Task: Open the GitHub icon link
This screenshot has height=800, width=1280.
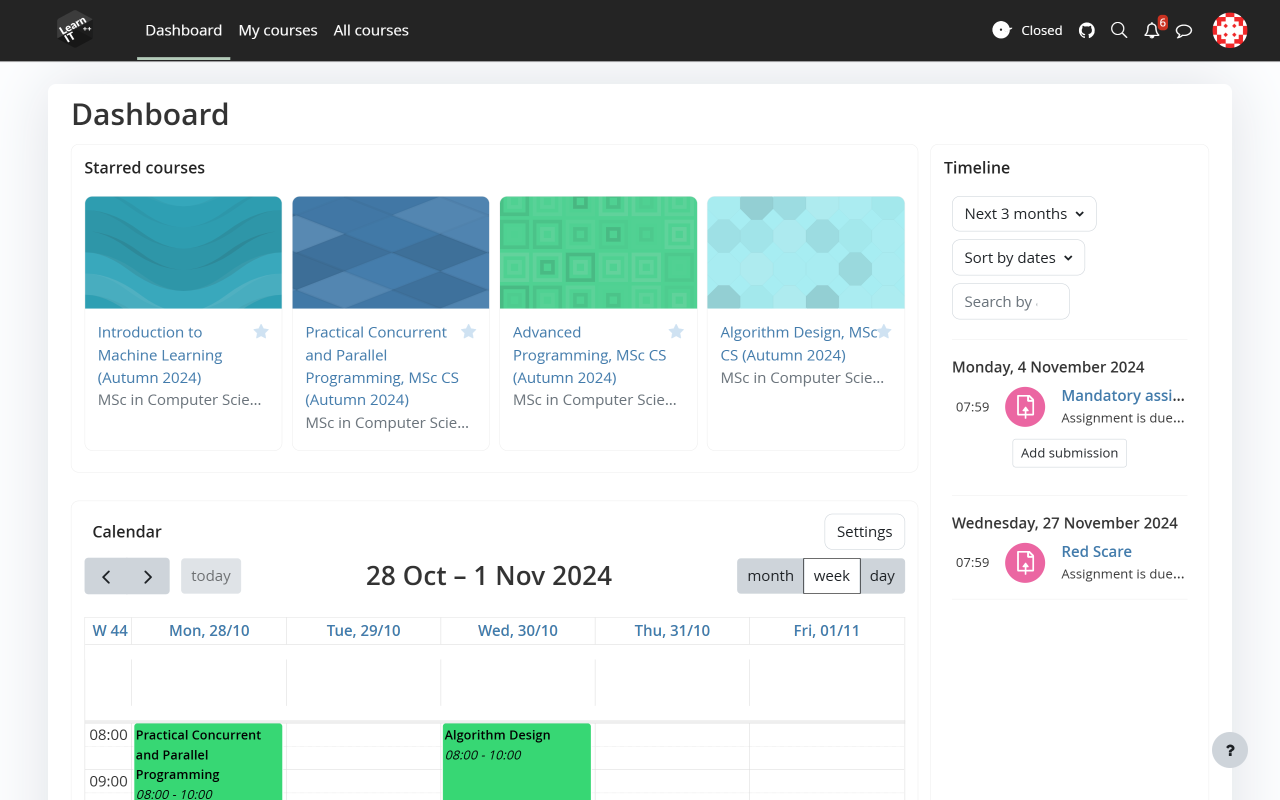Action: pyautogui.click(x=1087, y=30)
